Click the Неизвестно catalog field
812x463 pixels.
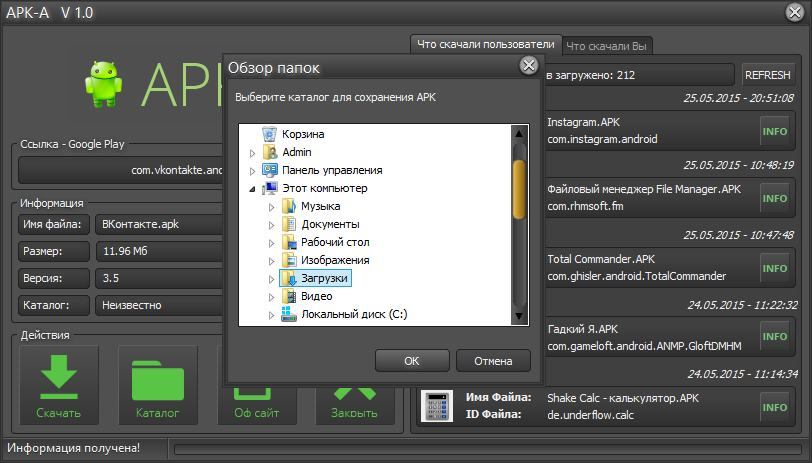160,305
